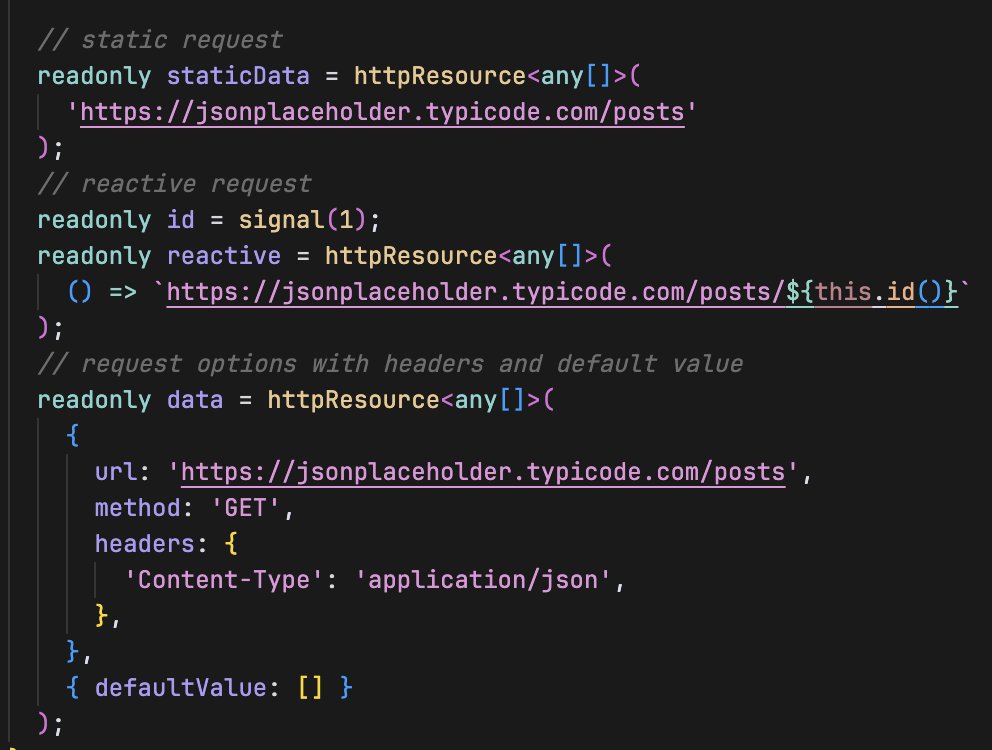Image resolution: width=992 pixels, height=750 pixels.
Task: Open the link after the 'url:' key
Action: [x=483, y=472]
